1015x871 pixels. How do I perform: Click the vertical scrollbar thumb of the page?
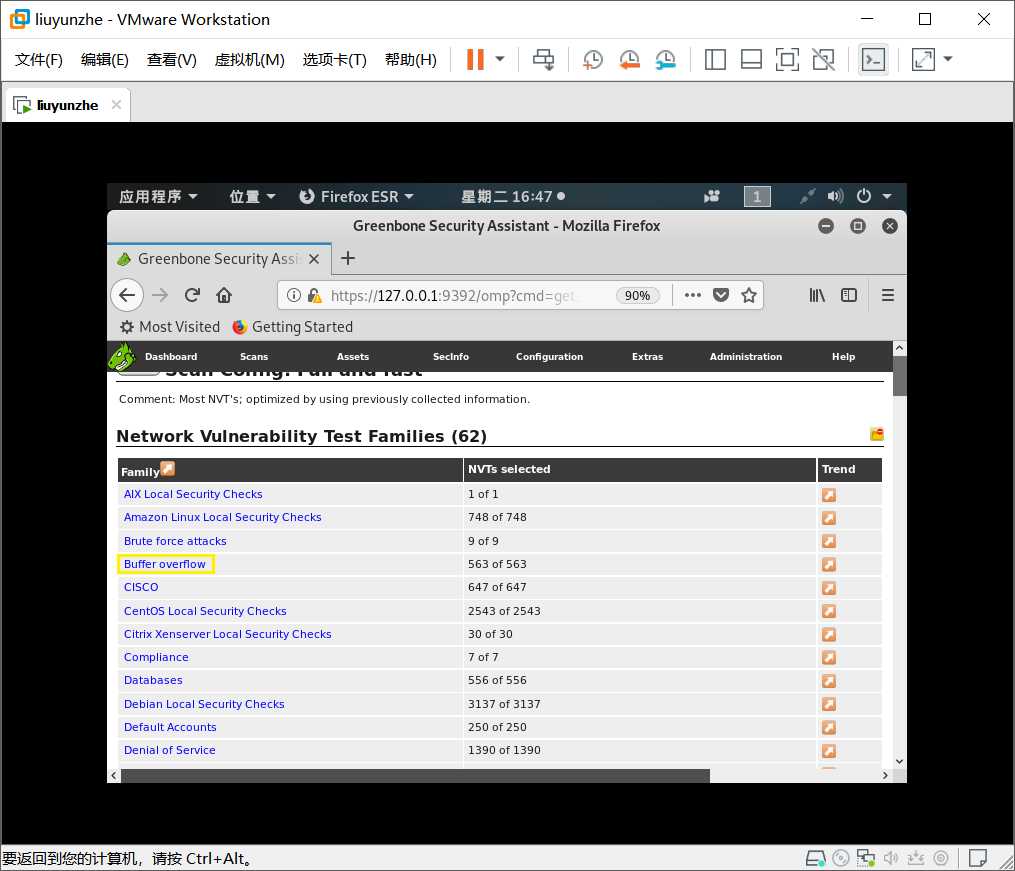[899, 375]
